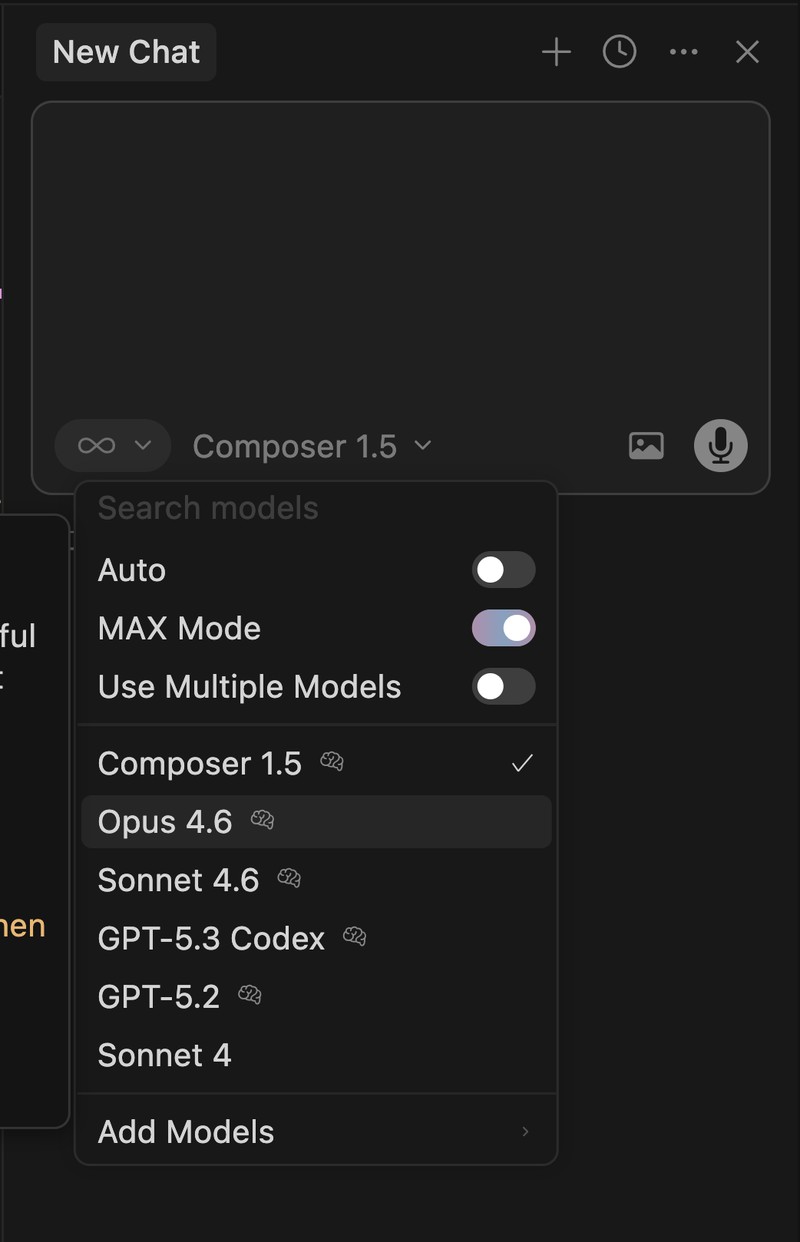The image size is (800, 1242).
Task: Click the image attachment icon
Action: point(646,446)
